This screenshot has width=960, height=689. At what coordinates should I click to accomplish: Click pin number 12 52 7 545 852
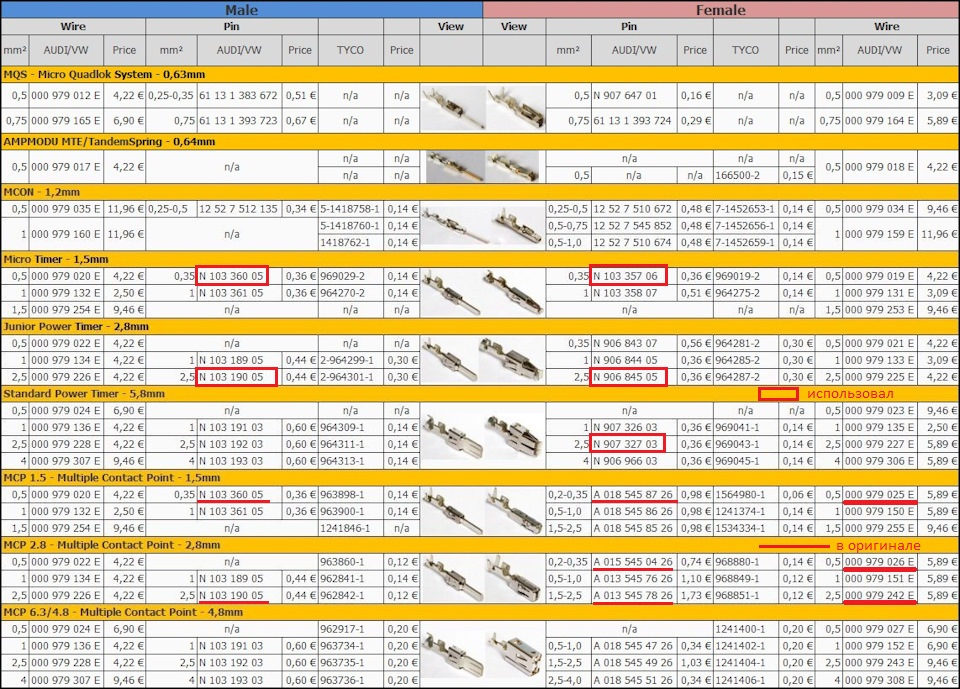(x=632, y=225)
